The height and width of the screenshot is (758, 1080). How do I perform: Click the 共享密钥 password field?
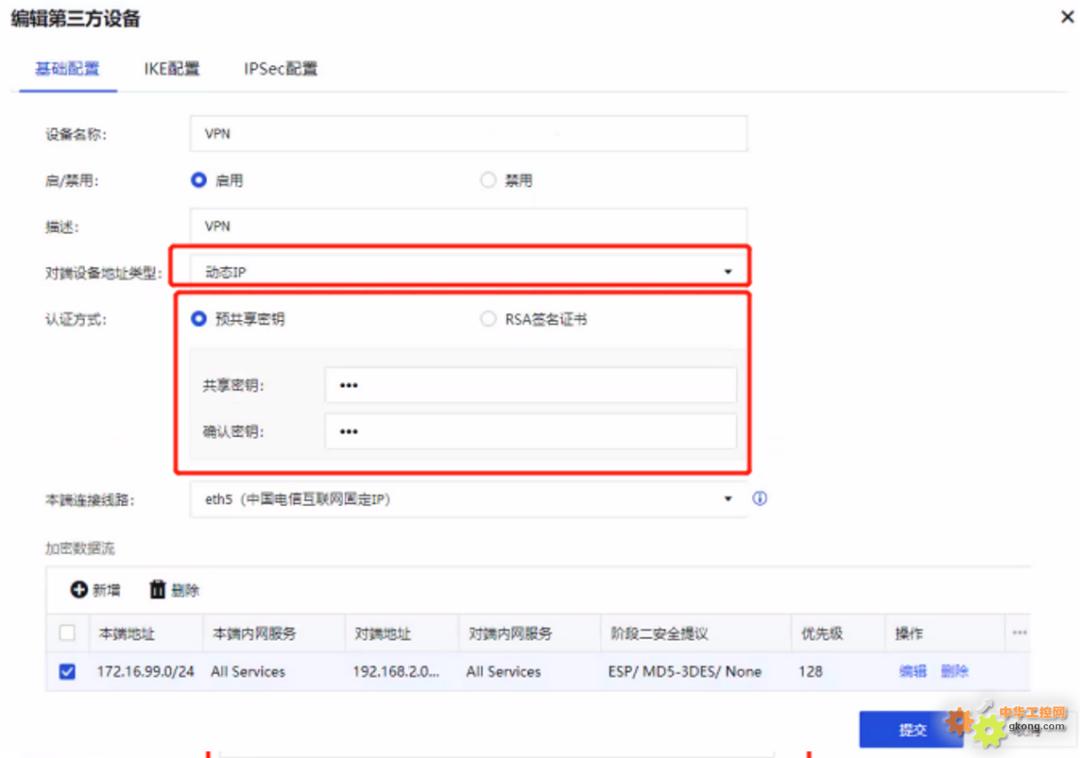[x=530, y=385]
